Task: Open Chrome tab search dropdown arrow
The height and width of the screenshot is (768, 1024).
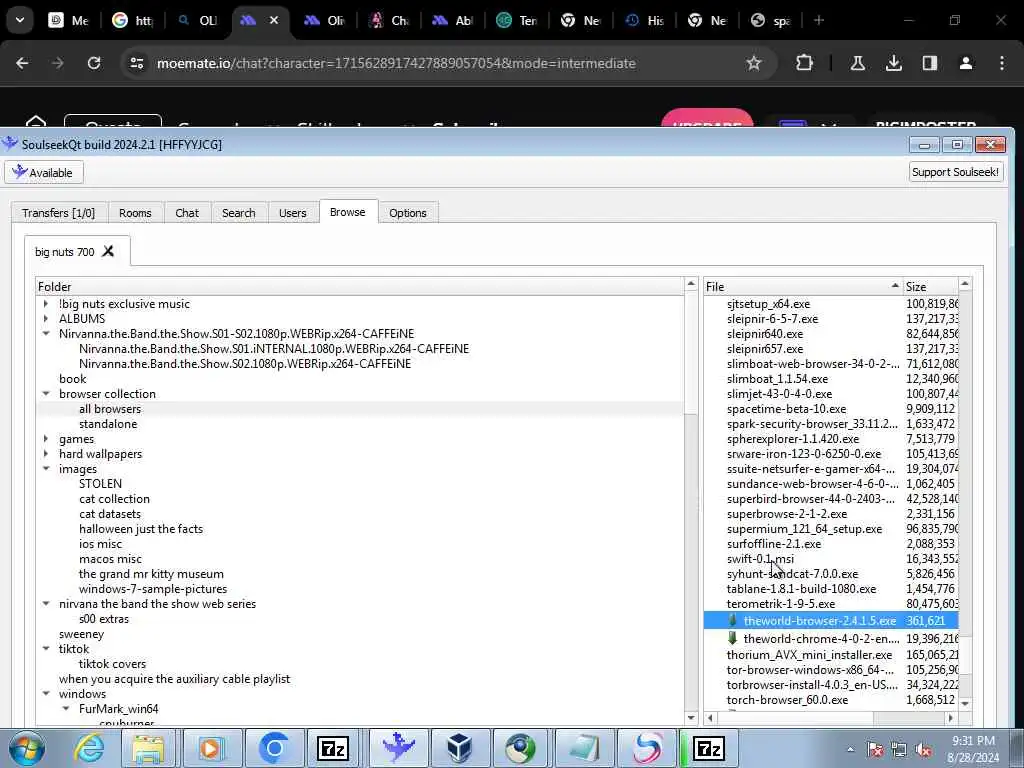Action: tap(20, 20)
